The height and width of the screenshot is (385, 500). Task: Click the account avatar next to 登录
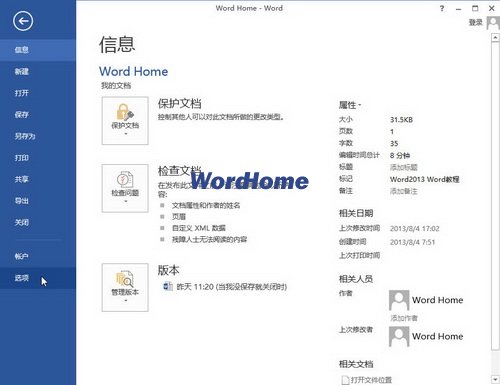[493, 23]
